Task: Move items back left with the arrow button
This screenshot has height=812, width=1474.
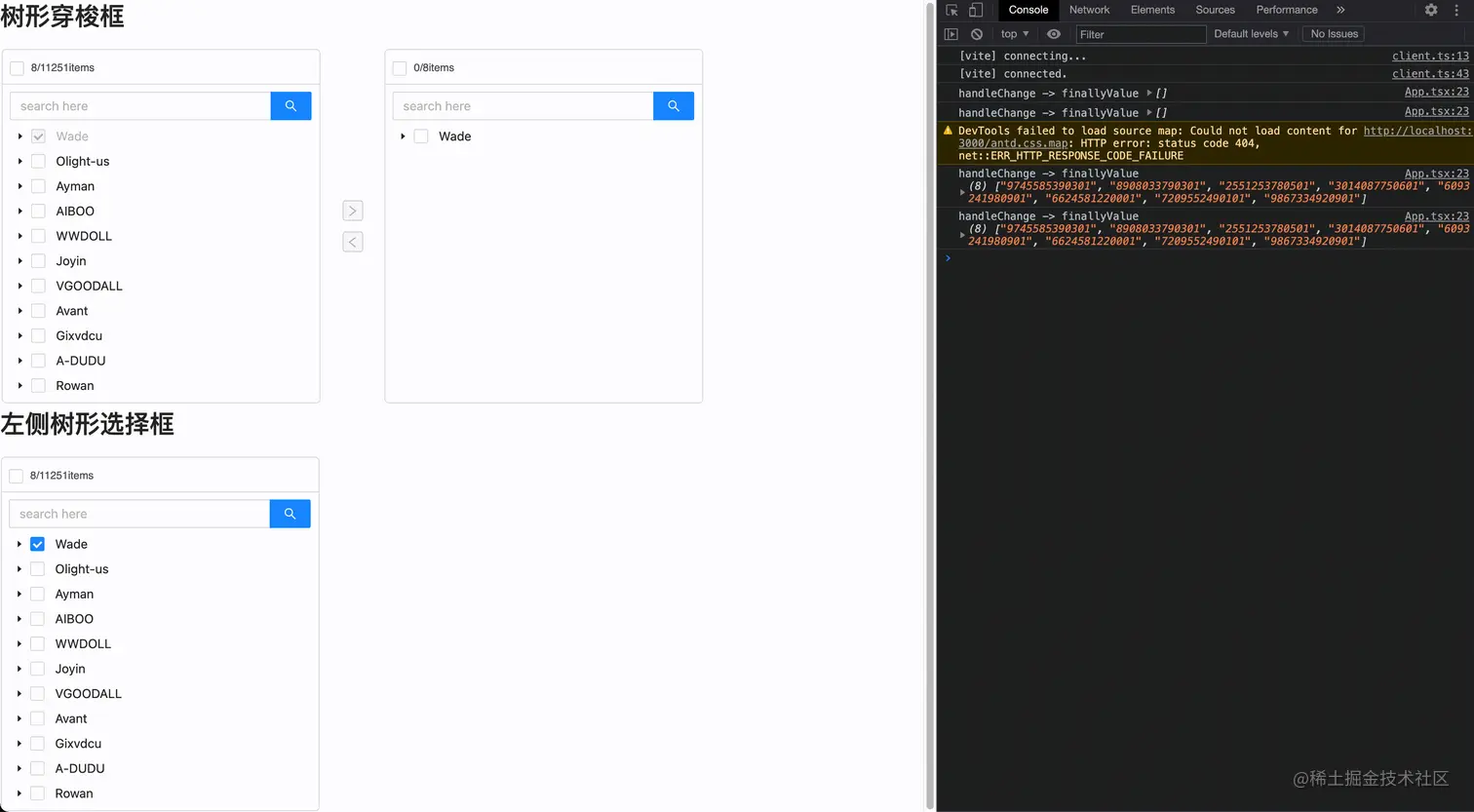Action: pyautogui.click(x=353, y=242)
